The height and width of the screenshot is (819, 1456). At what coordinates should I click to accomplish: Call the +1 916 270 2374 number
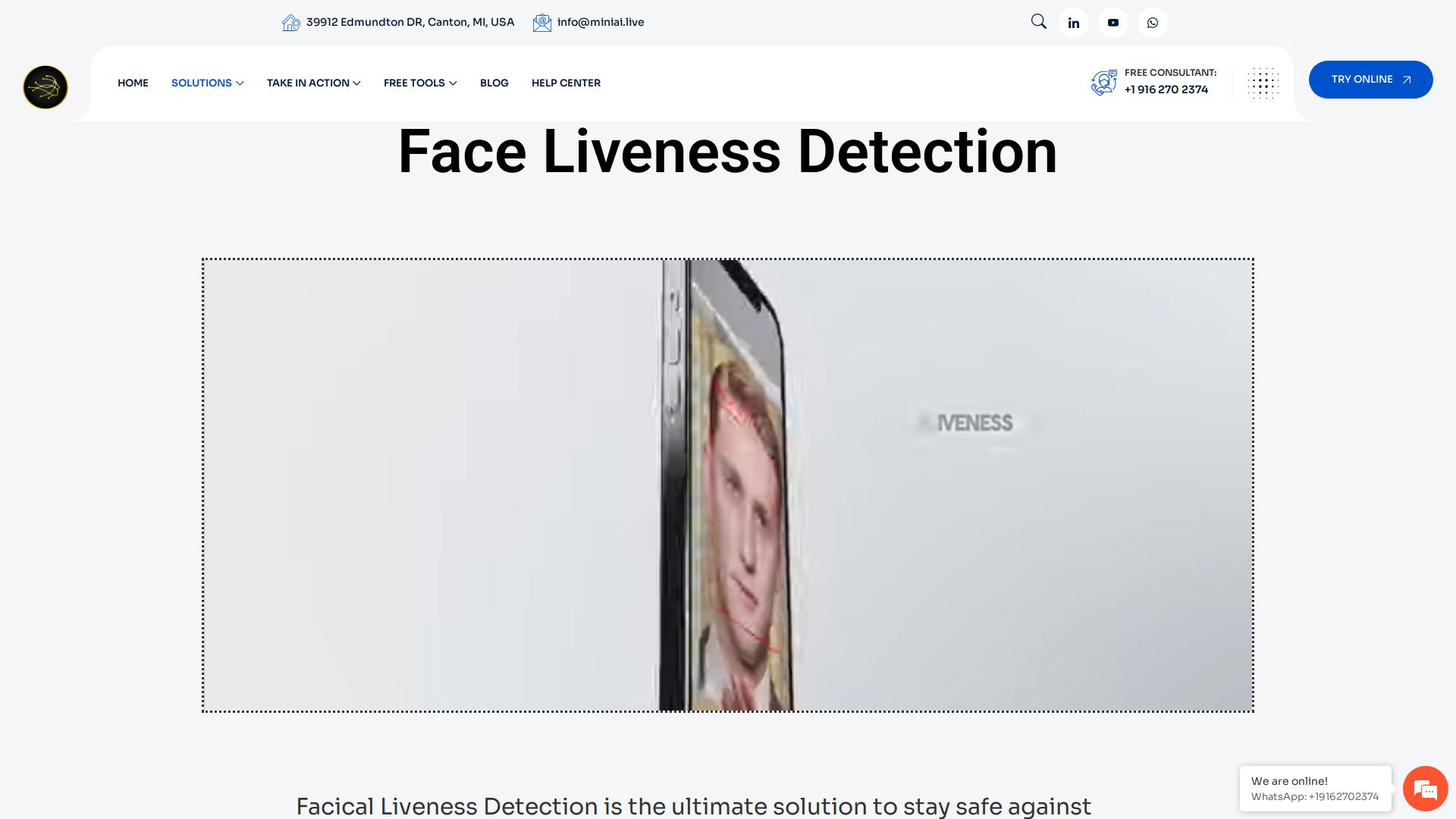pyautogui.click(x=1166, y=89)
